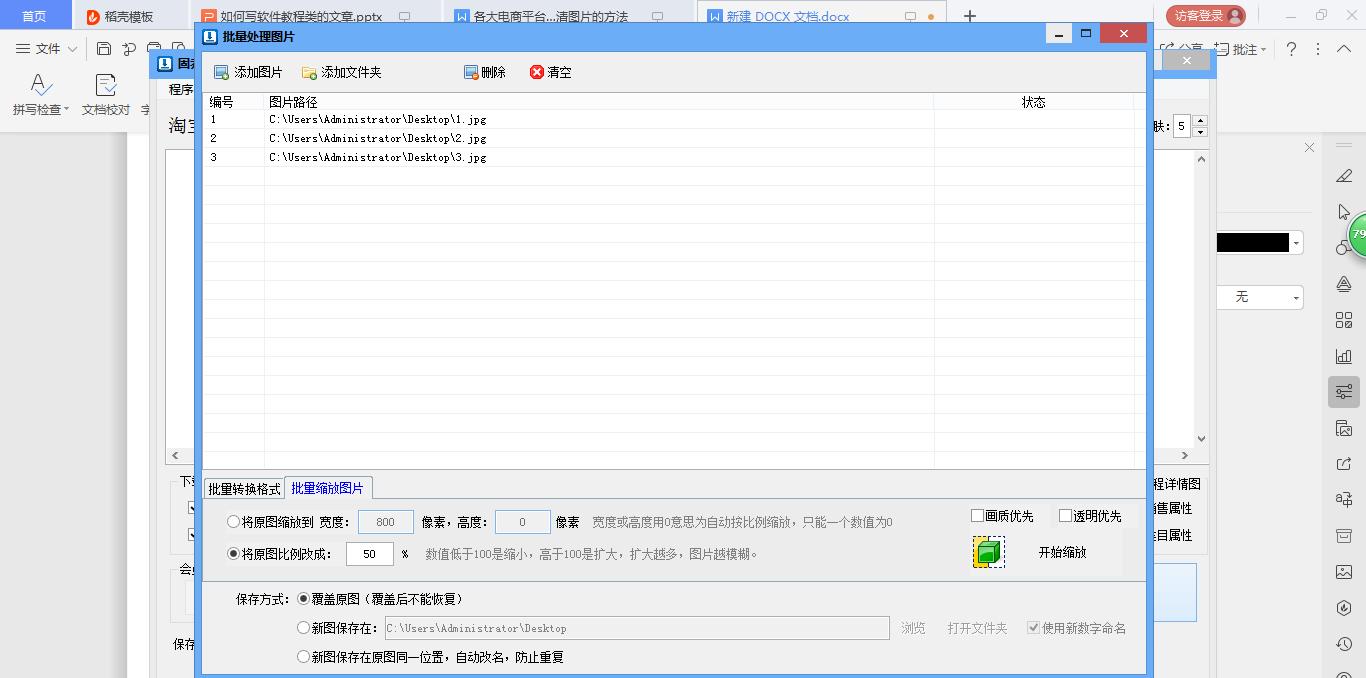Open the 文件 menu dropdown chevron

(70, 48)
